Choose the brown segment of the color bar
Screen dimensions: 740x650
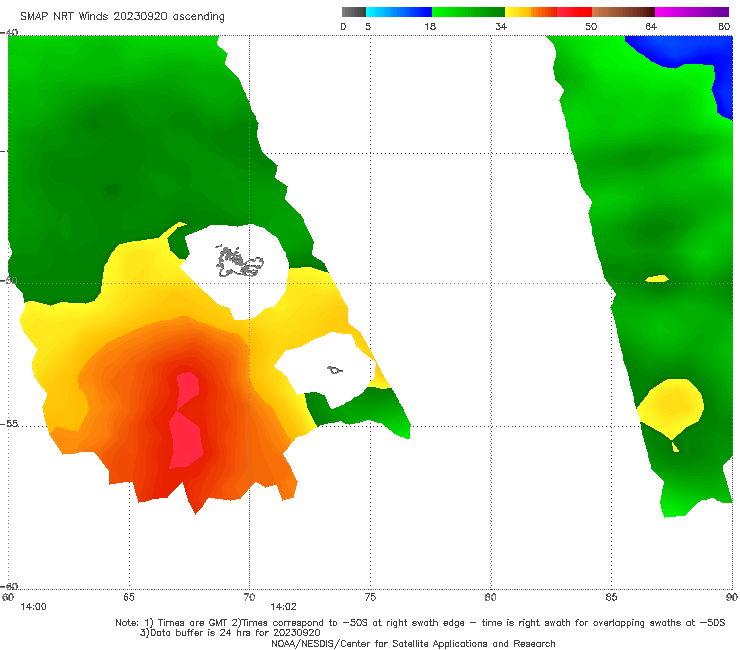tap(623, 12)
